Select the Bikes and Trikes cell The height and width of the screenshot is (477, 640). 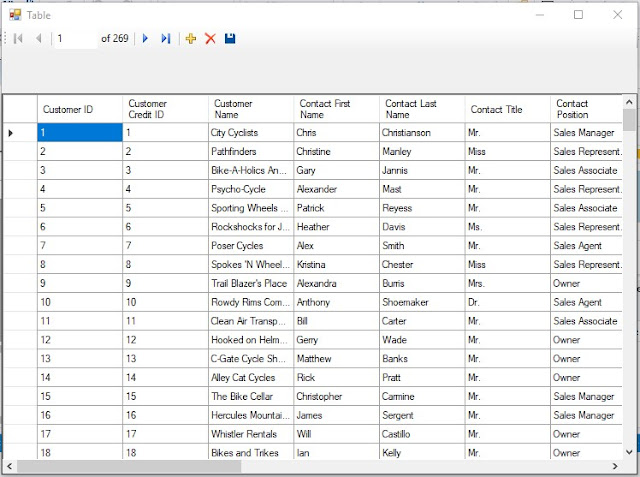251,452
